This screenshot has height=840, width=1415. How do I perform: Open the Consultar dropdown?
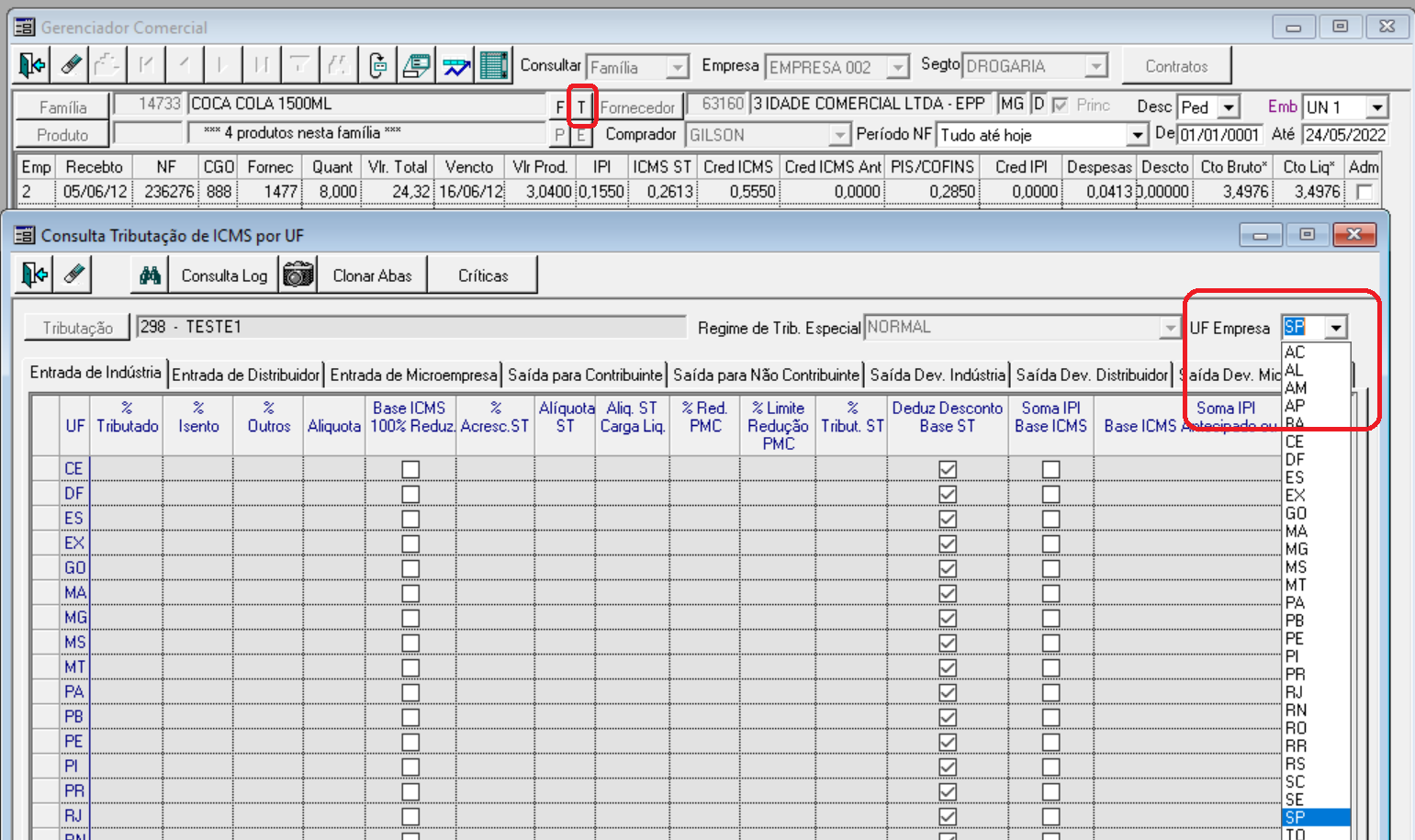(677, 67)
